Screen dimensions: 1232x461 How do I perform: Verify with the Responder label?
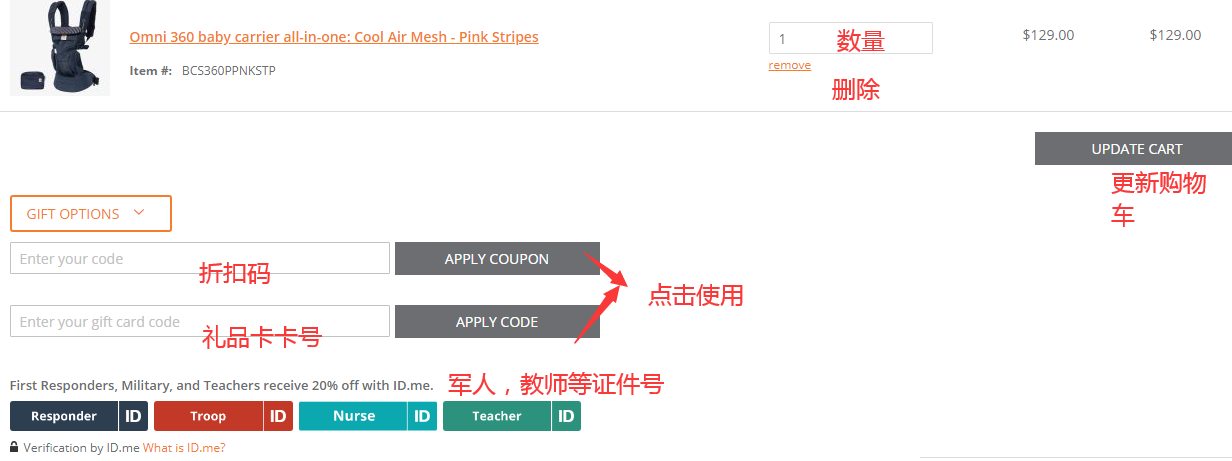click(64, 416)
